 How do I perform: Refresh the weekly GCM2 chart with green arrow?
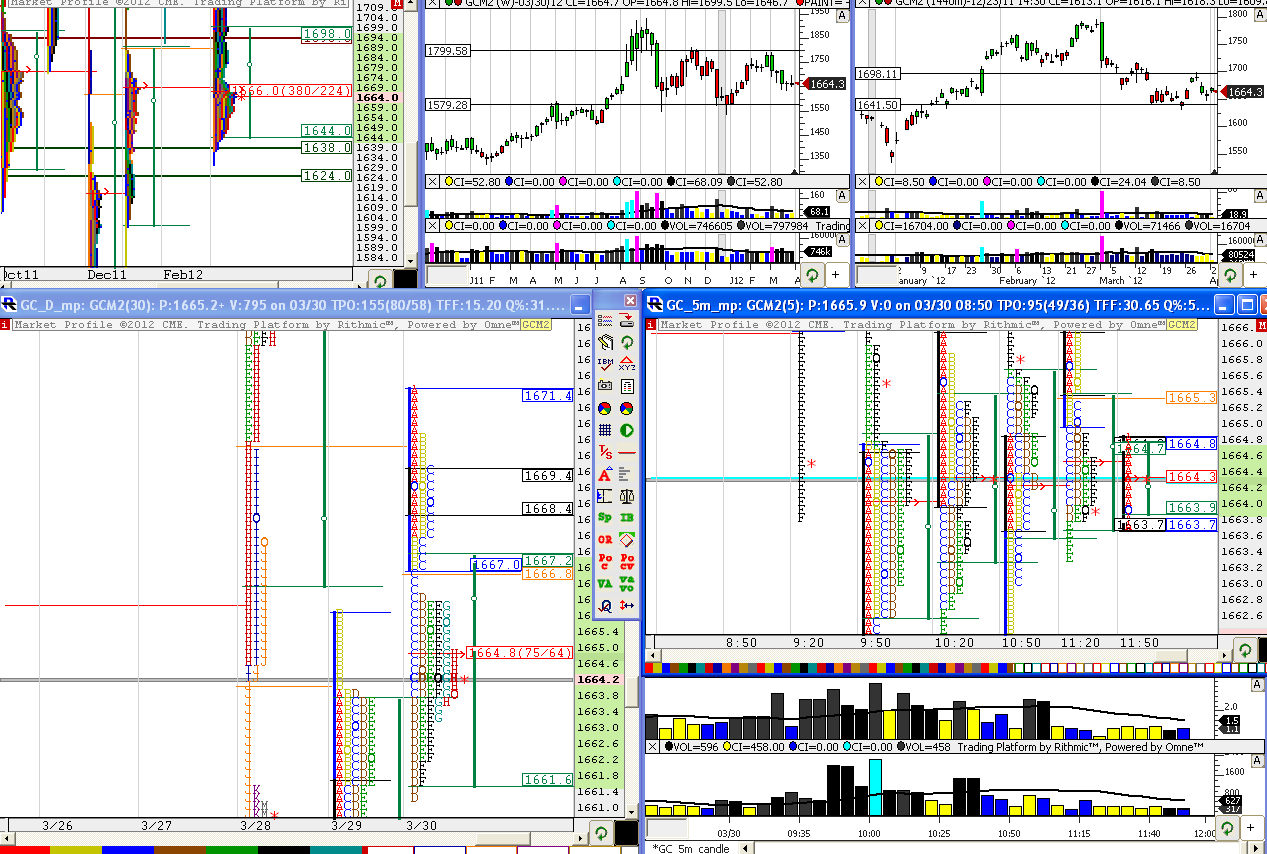pos(810,273)
